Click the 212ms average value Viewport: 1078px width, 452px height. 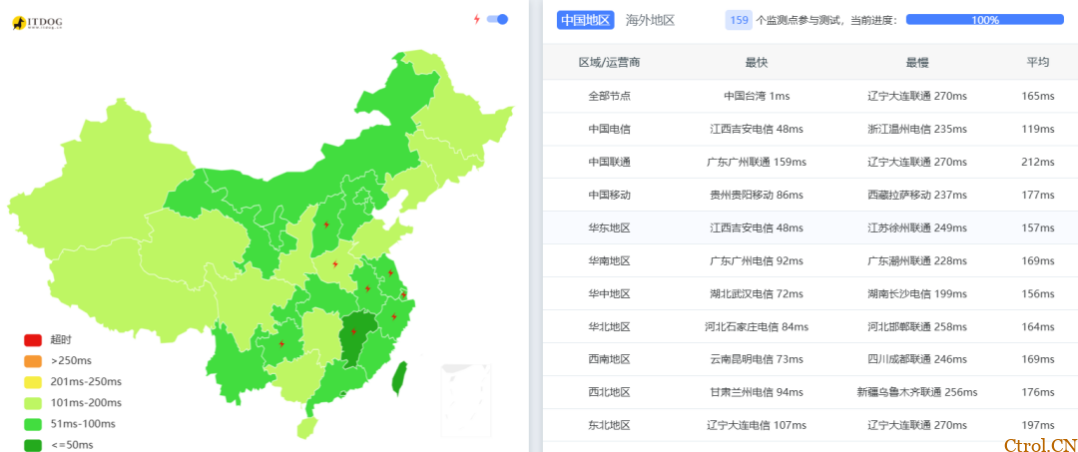1037,162
